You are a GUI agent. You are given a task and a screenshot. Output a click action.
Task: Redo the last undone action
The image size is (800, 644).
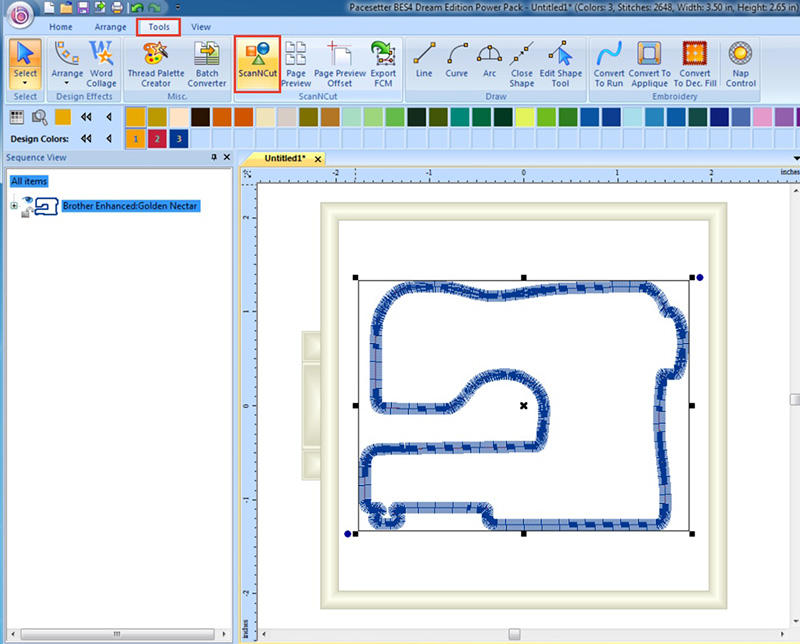tap(155, 8)
